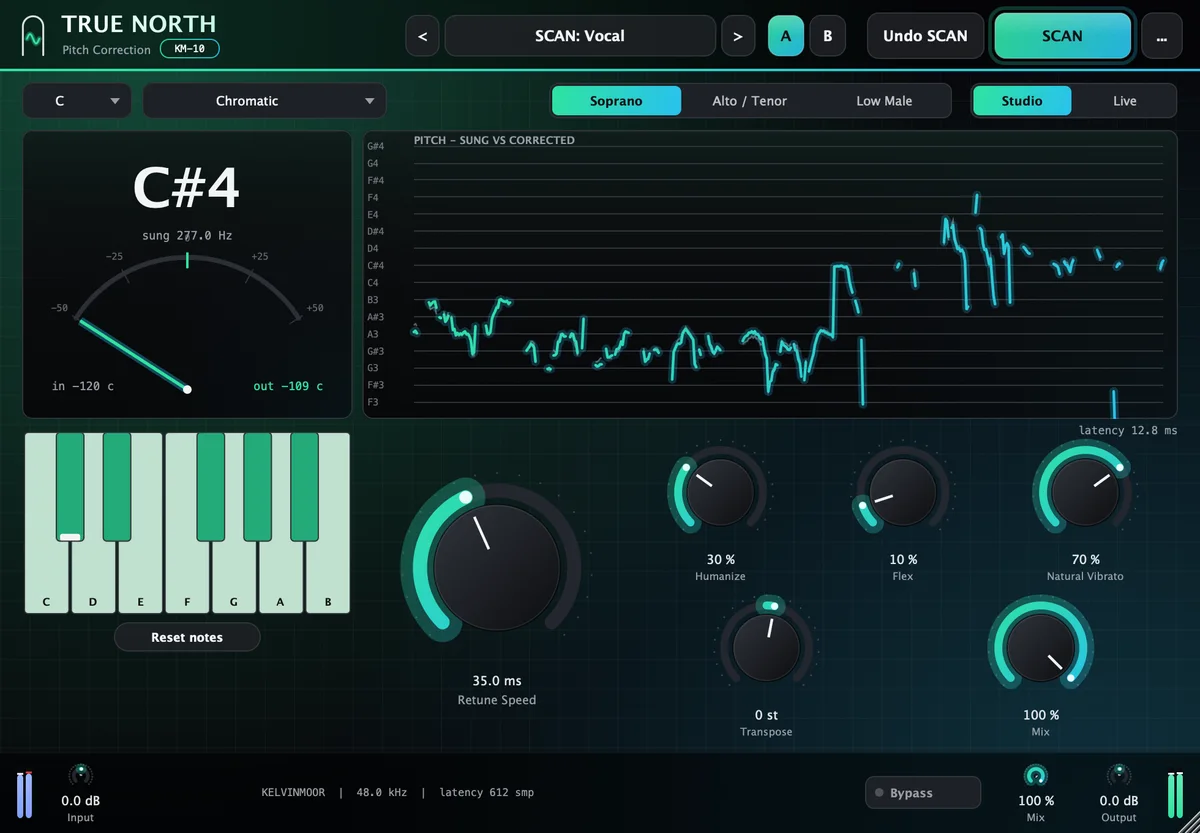Toggle the D white key
This screenshot has width=1200, height=833.
(x=93, y=580)
